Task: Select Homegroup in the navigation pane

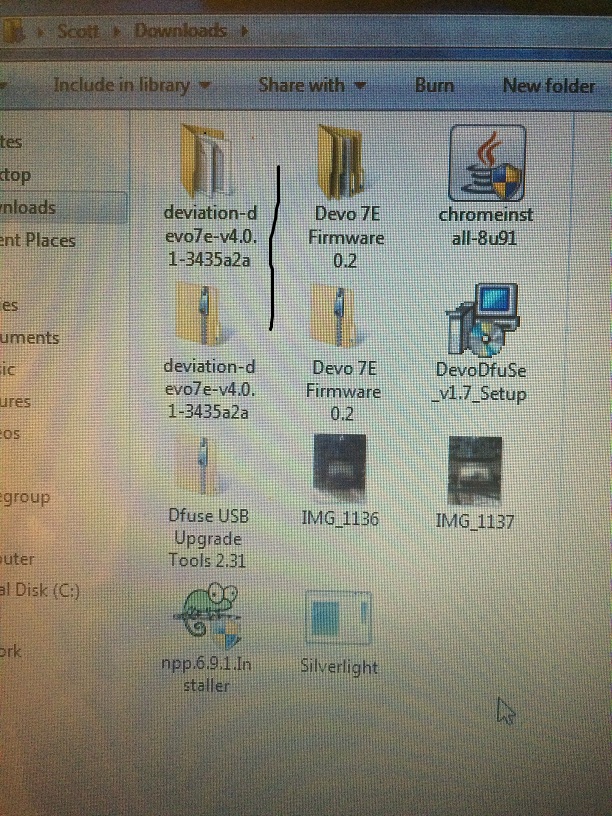Action: click(x=25, y=497)
